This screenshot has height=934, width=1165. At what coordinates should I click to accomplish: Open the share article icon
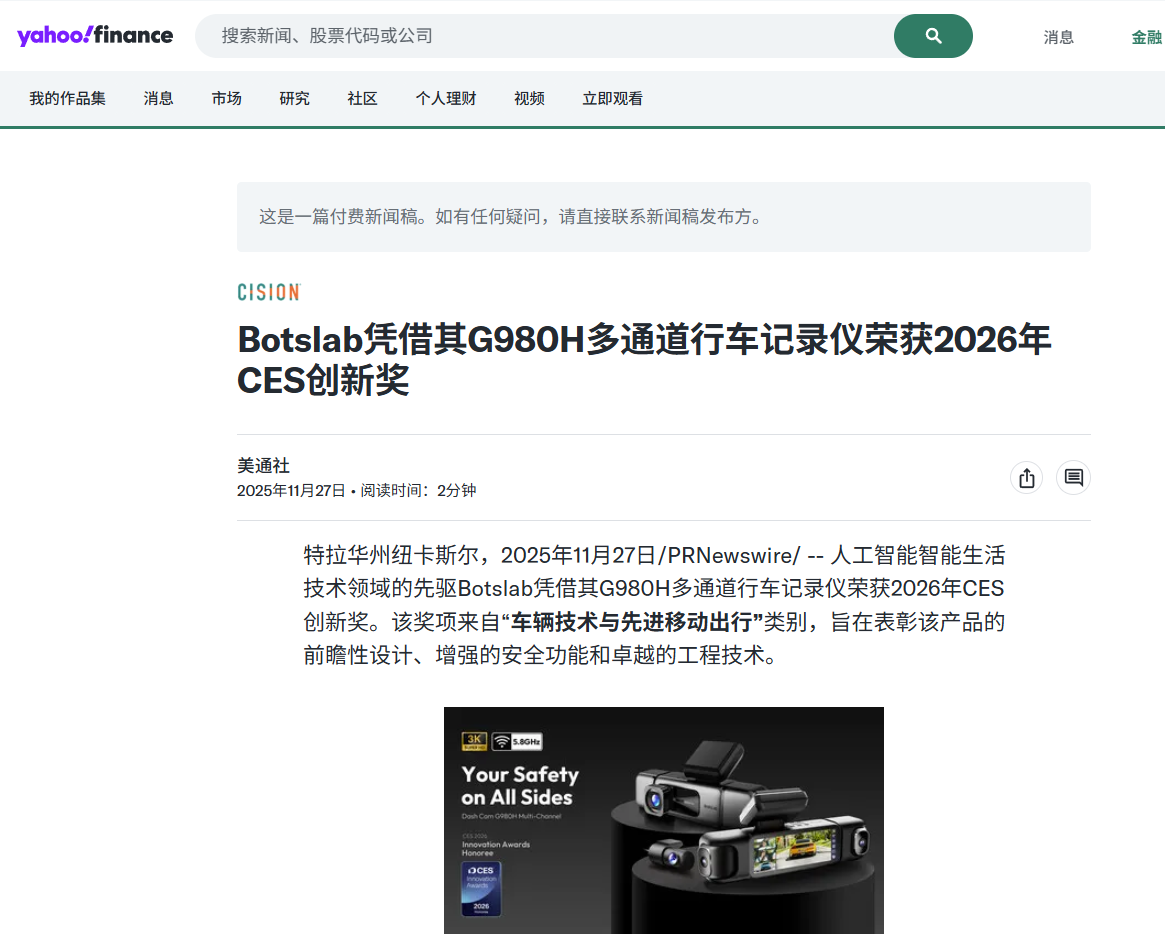click(1026, 477)
